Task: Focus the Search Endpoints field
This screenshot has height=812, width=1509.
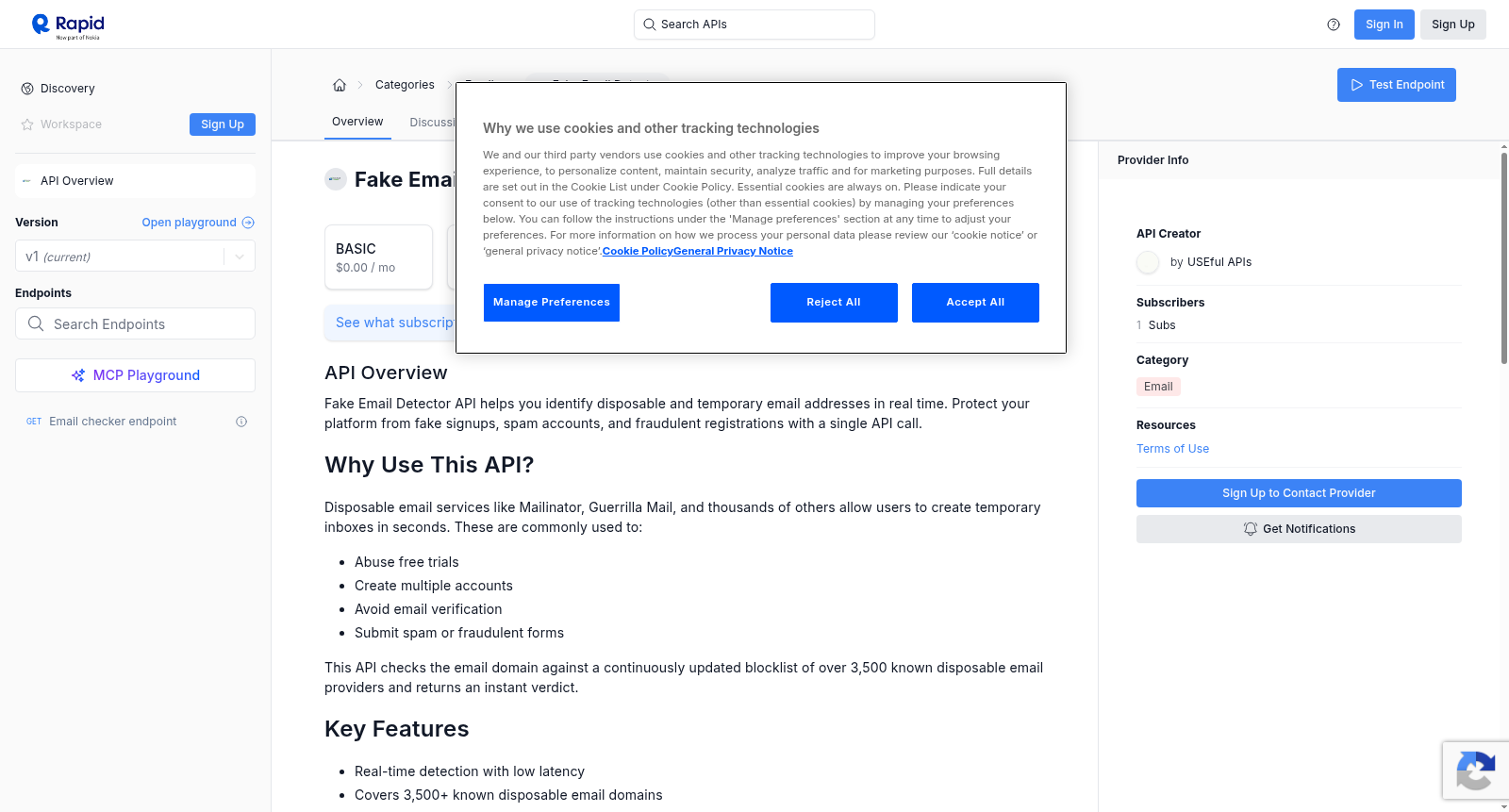Action: click(x=135, y=323)
